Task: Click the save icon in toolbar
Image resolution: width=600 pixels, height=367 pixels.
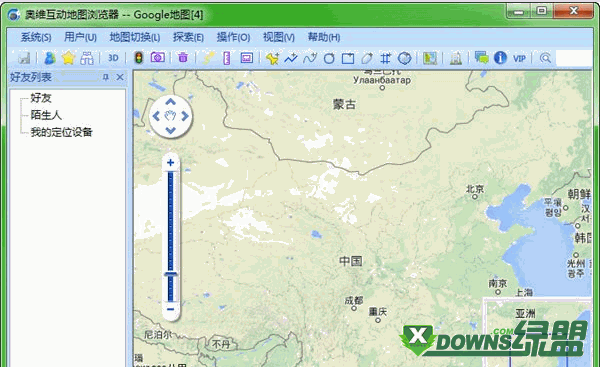Action: pyautogui.click(x=24, y=58)
